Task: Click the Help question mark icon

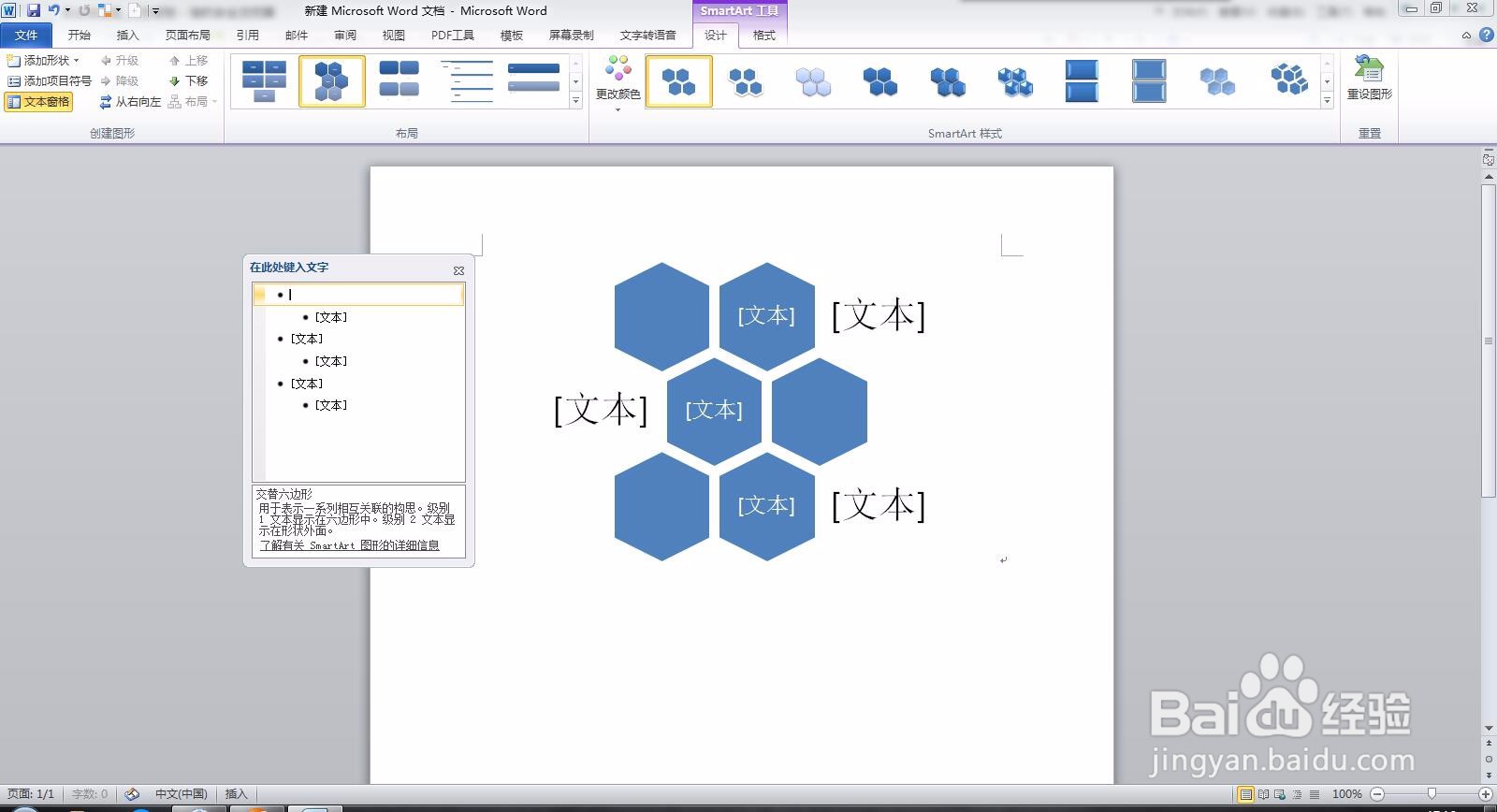Action: (1486, 36)
